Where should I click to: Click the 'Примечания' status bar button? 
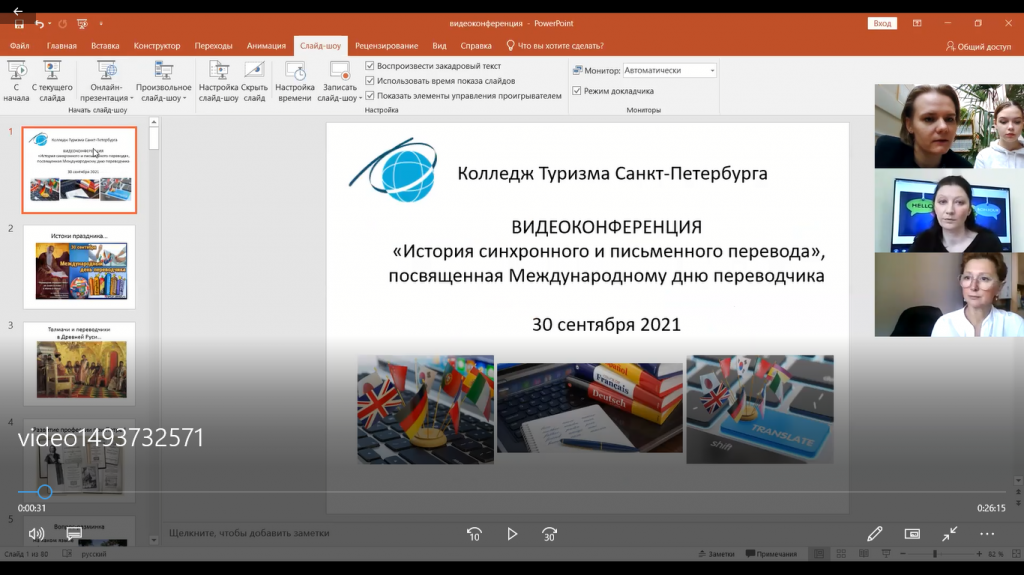point(771,553)
